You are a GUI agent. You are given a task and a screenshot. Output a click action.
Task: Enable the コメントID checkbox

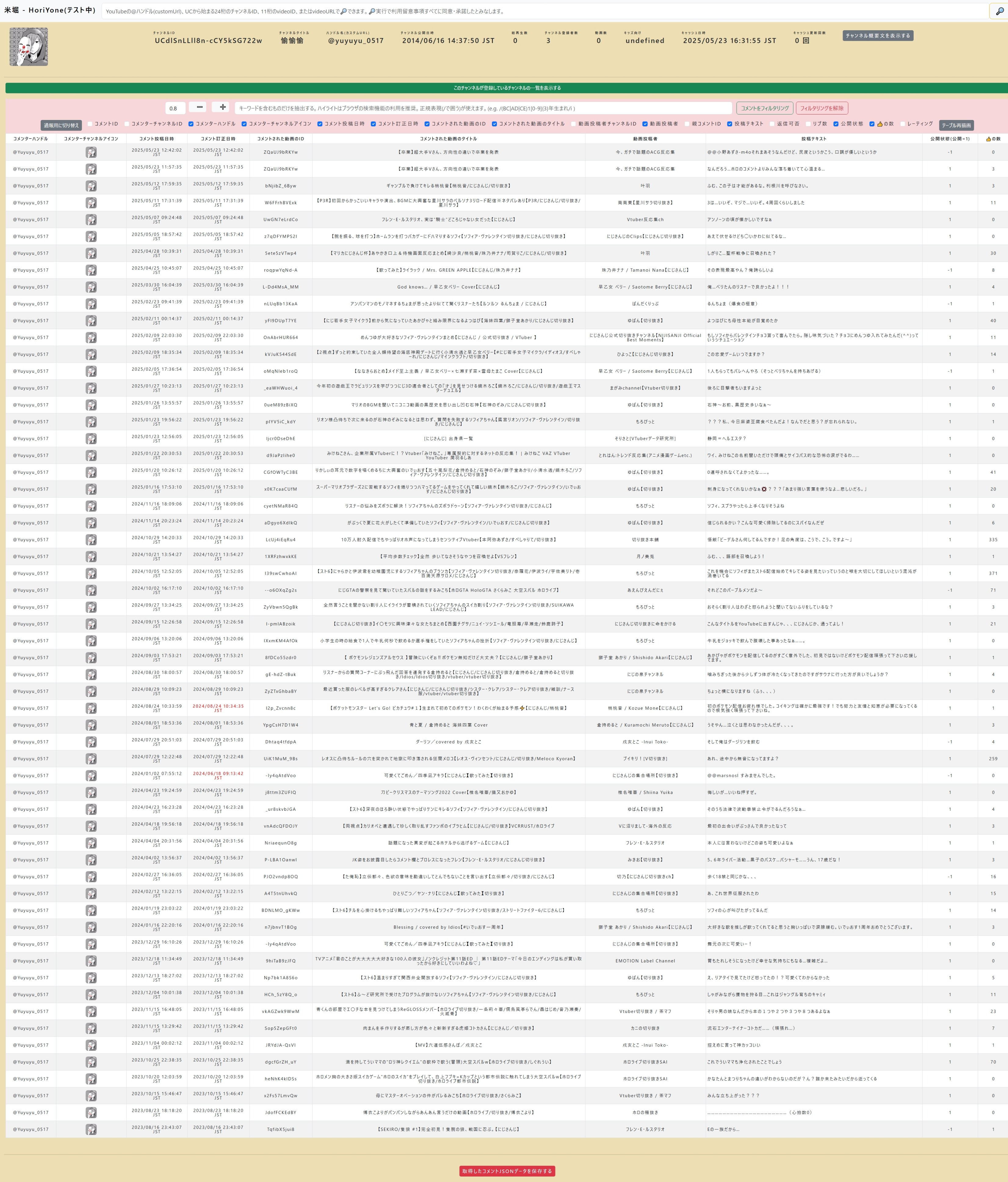89,124
